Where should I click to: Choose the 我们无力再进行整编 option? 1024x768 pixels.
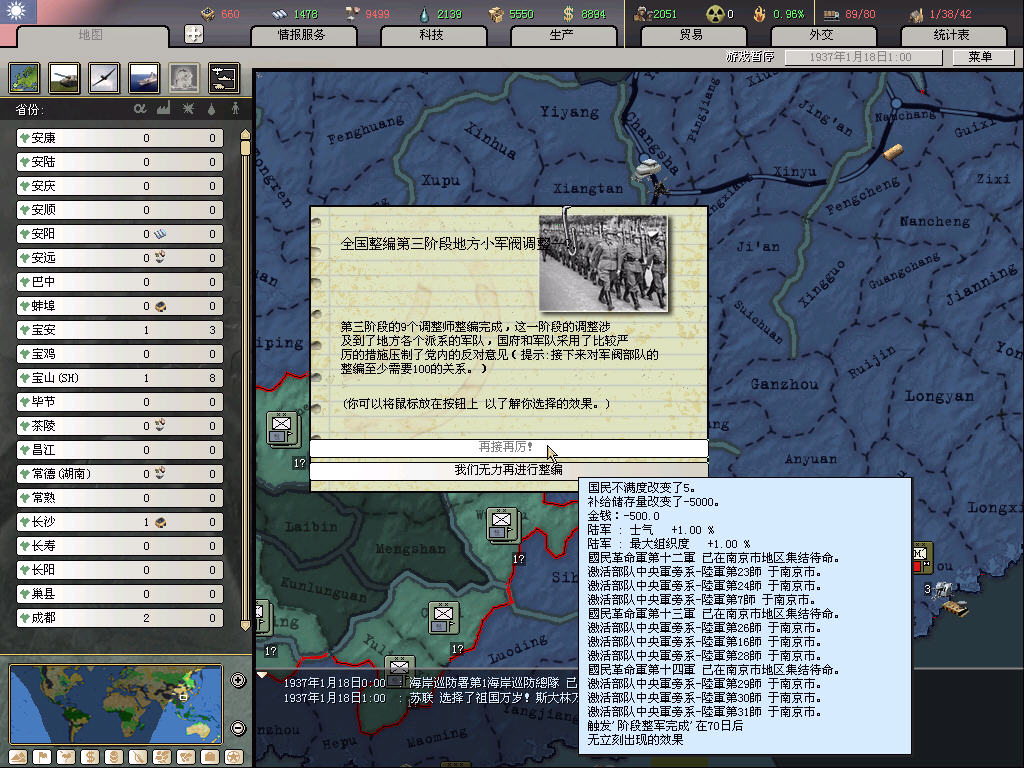(508, 470)
